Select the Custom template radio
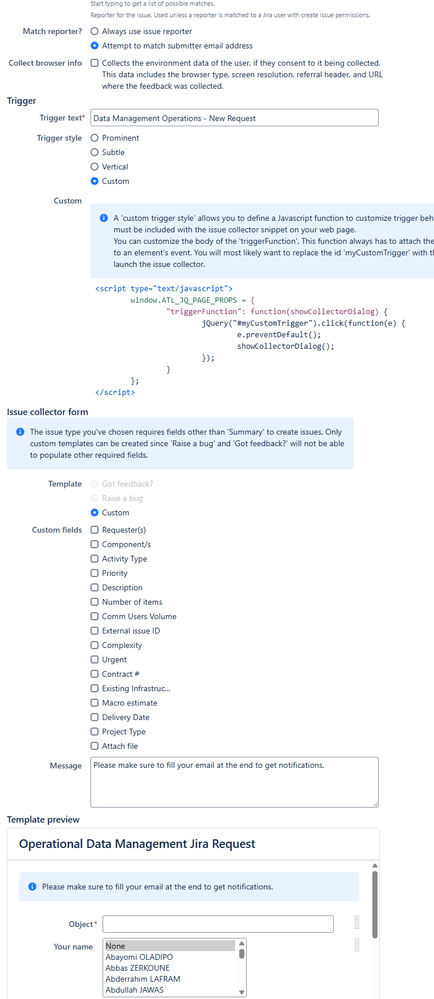The height and width of the screenshot is (999, 434). [95, 513]
